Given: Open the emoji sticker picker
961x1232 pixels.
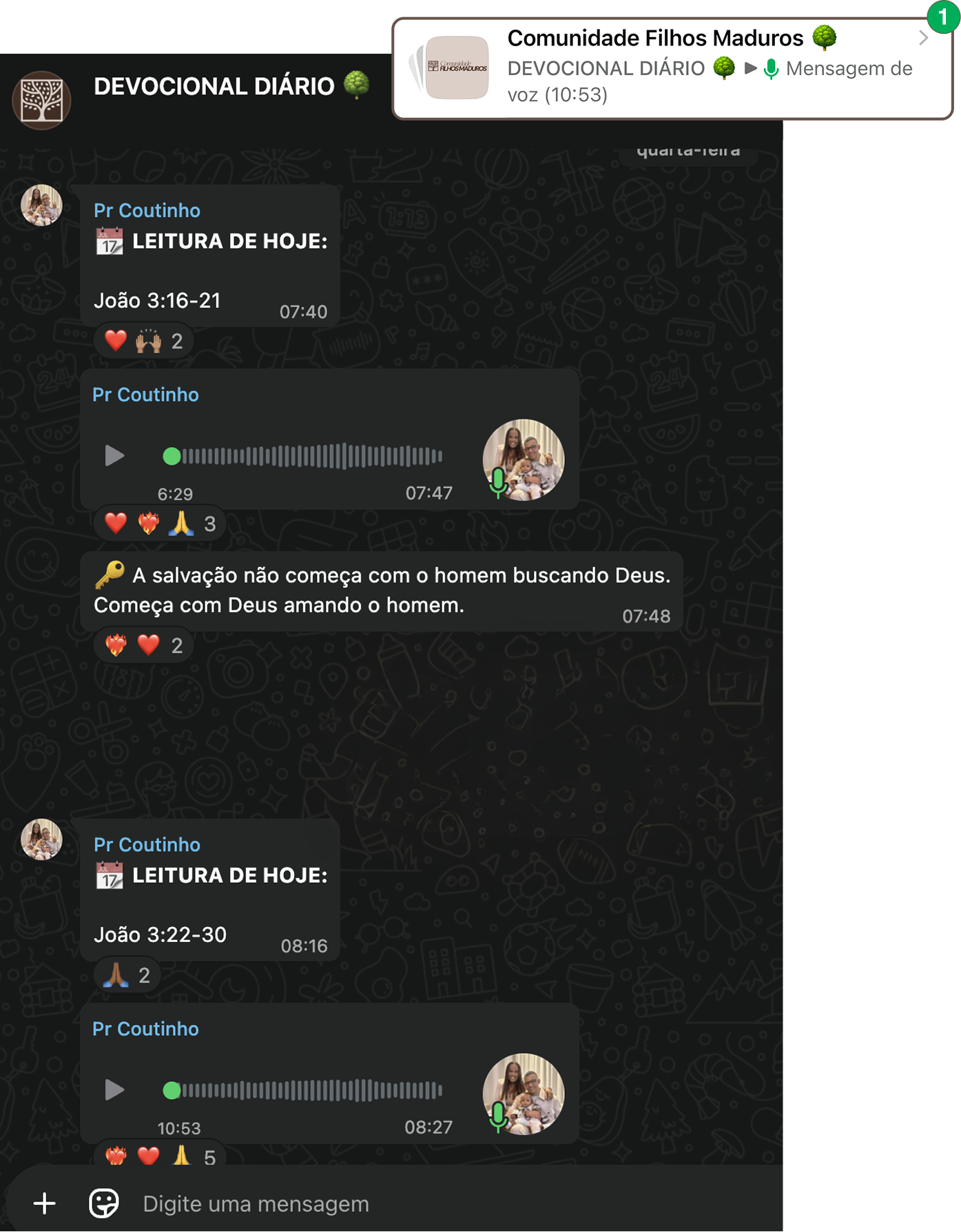Looking at the screenshot, I should (104, 1204).
